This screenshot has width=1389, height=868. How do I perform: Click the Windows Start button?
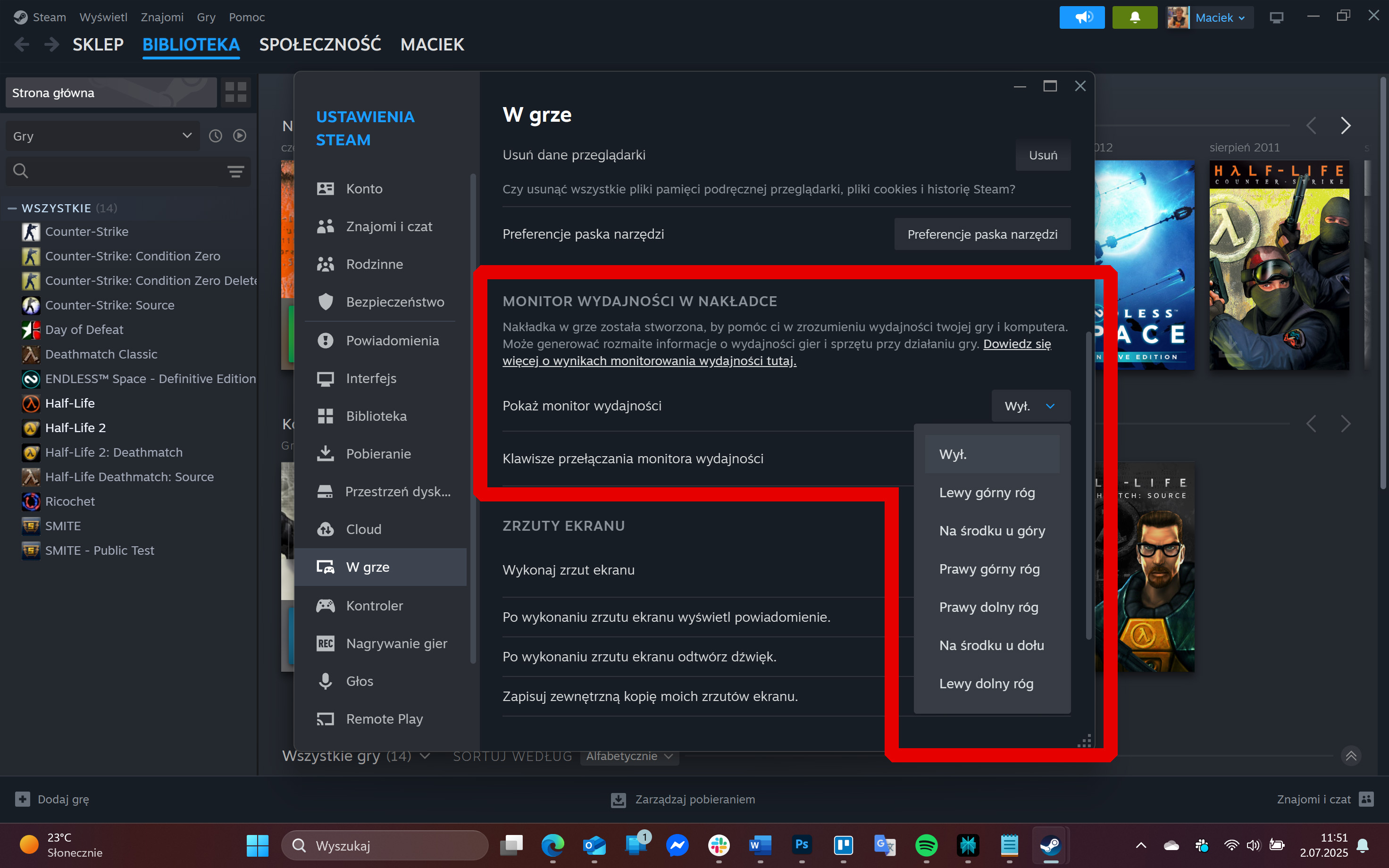tap(257, 845)
